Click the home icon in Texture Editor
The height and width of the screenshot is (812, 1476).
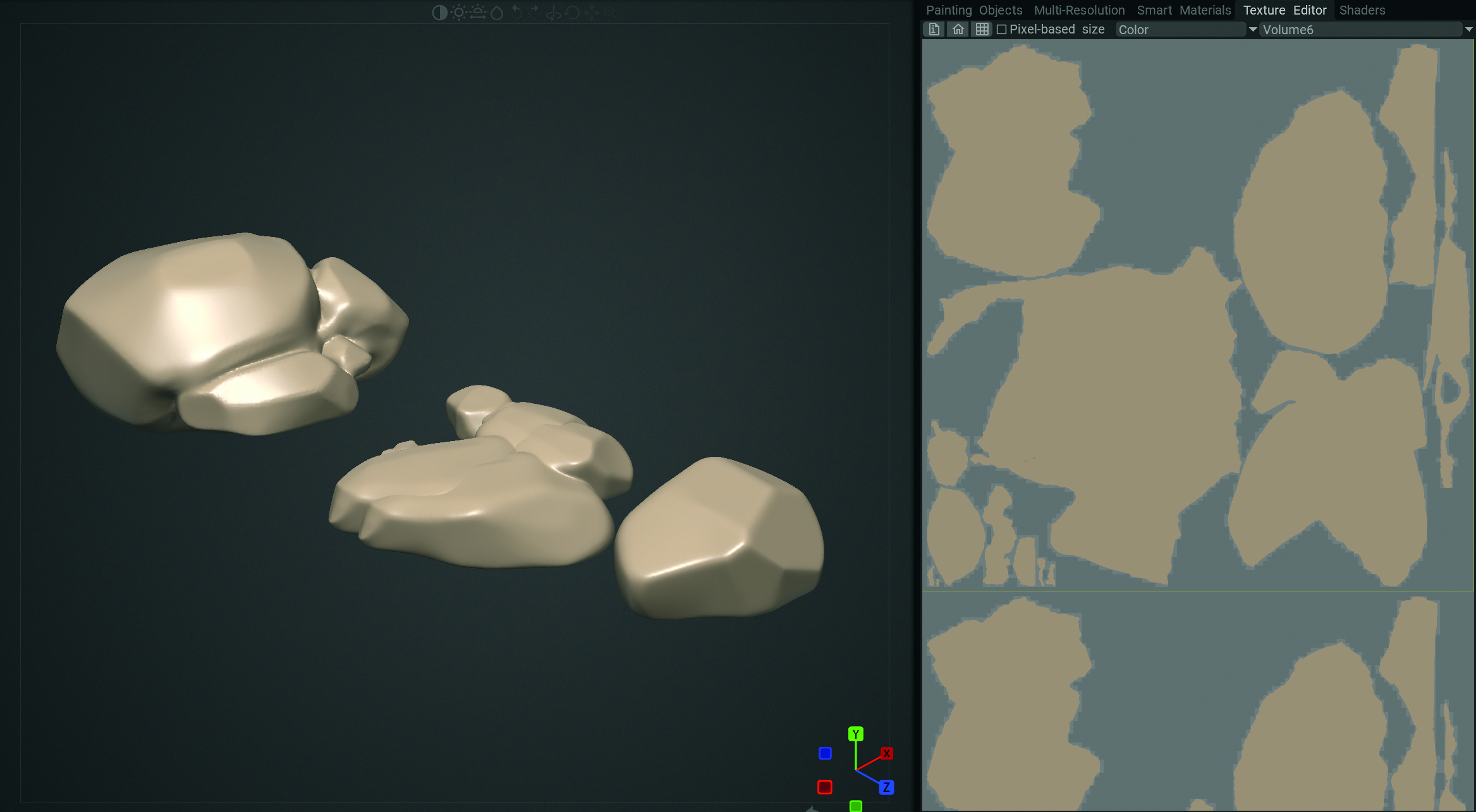(958, 30)
